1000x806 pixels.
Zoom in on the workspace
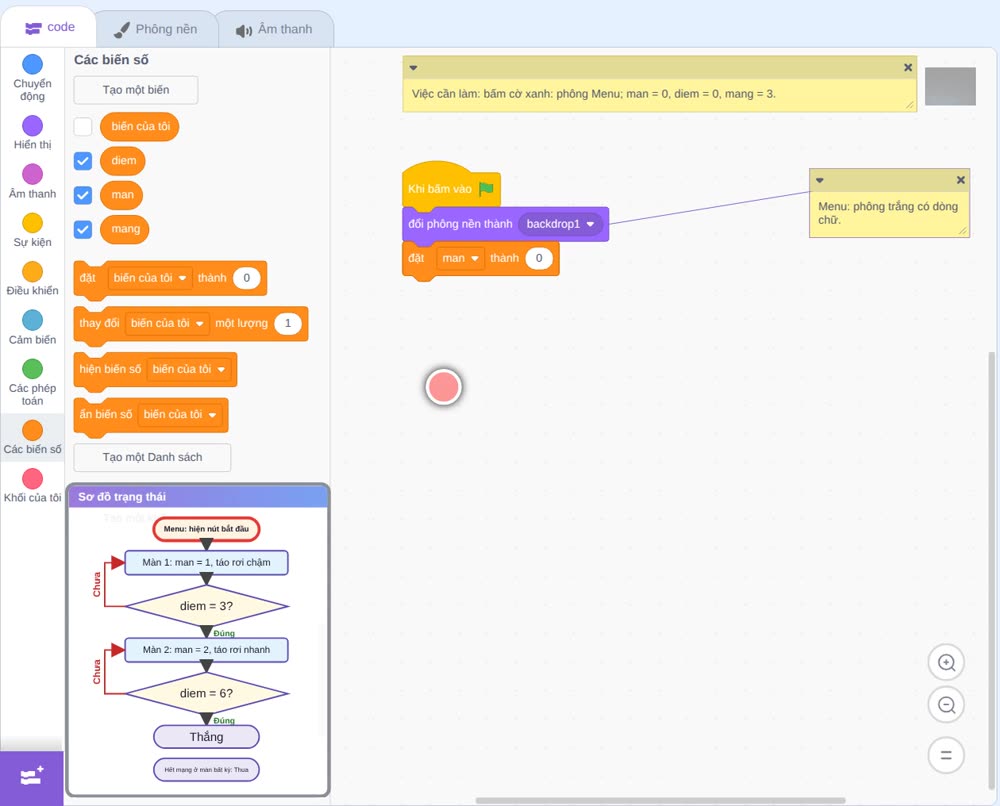pos(946,663)
